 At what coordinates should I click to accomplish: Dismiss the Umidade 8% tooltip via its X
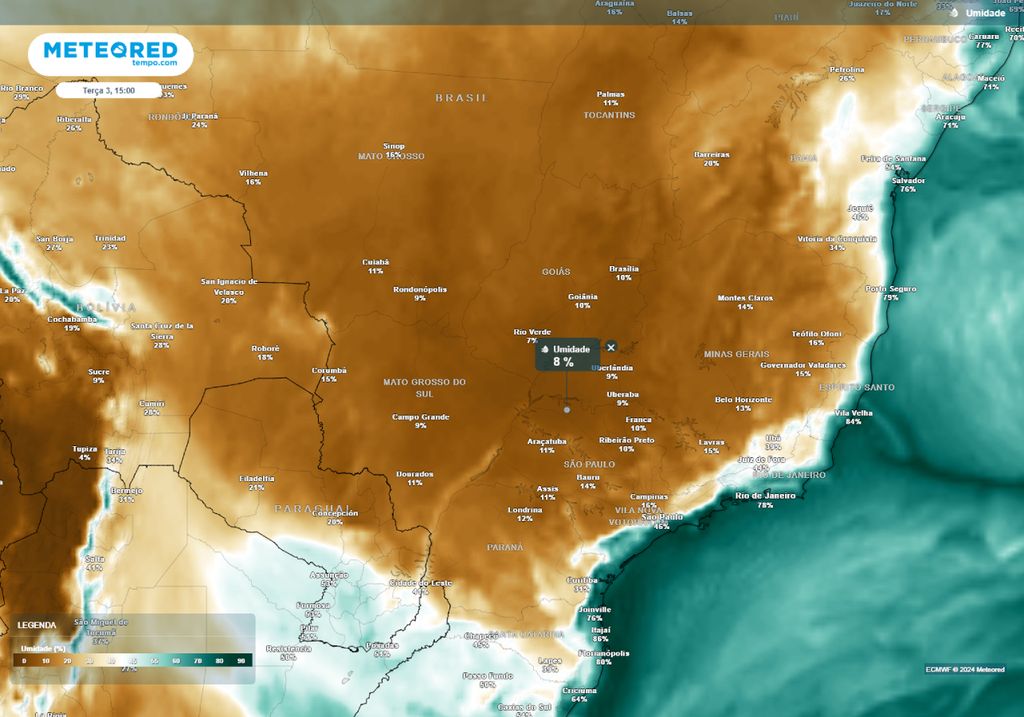[x=610, y=346]
